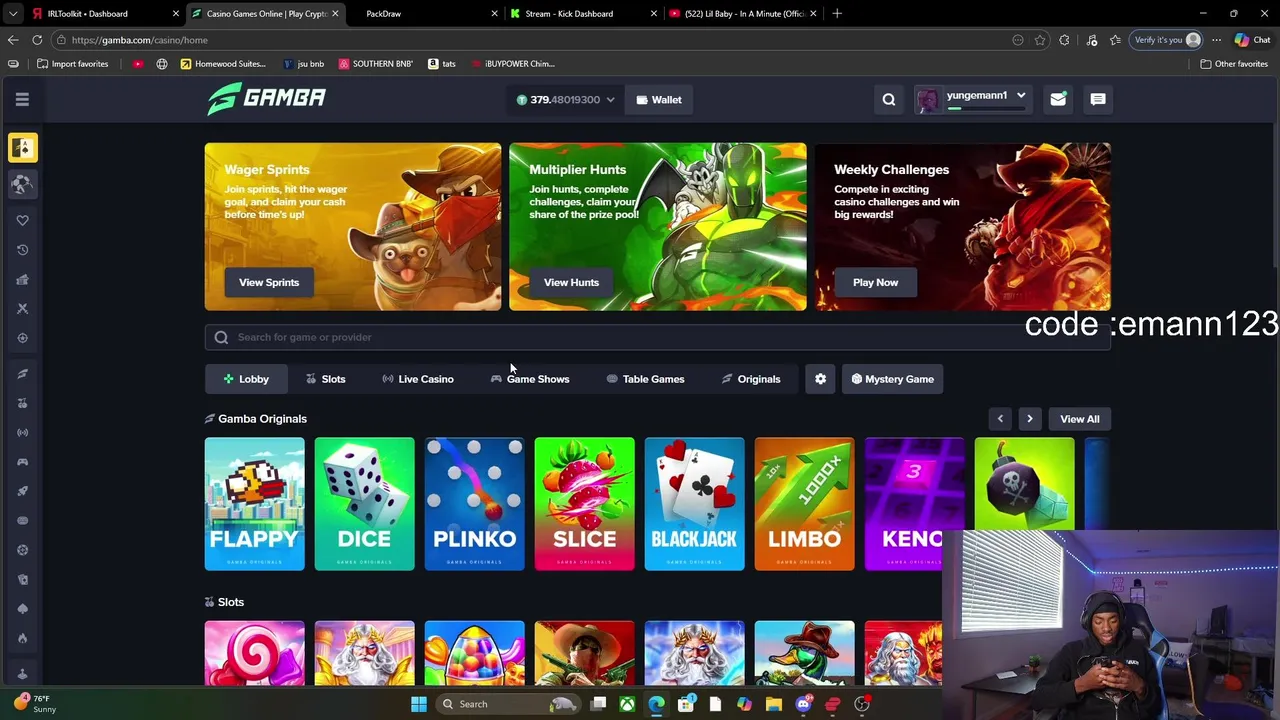
Task: Show next Gamba Originals games
Action: [1029, 419]
